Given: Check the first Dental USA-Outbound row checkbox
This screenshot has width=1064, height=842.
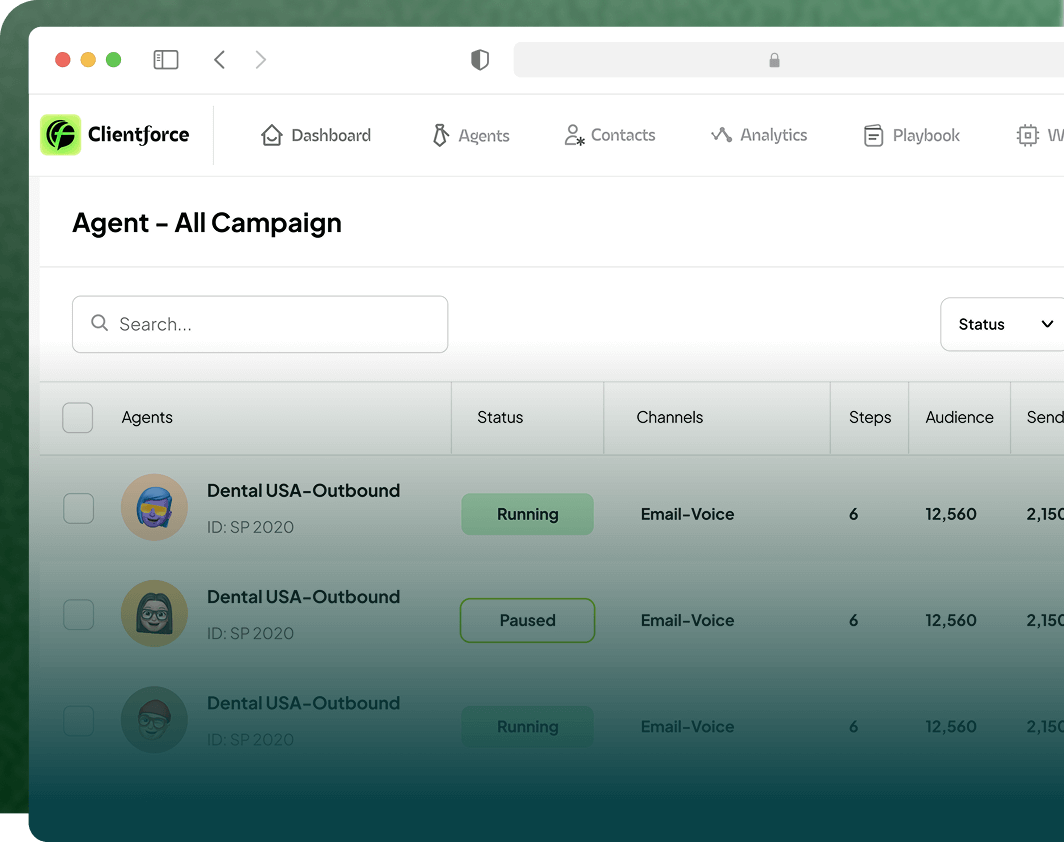Looking at the screenshot, I should pos(79,509).
